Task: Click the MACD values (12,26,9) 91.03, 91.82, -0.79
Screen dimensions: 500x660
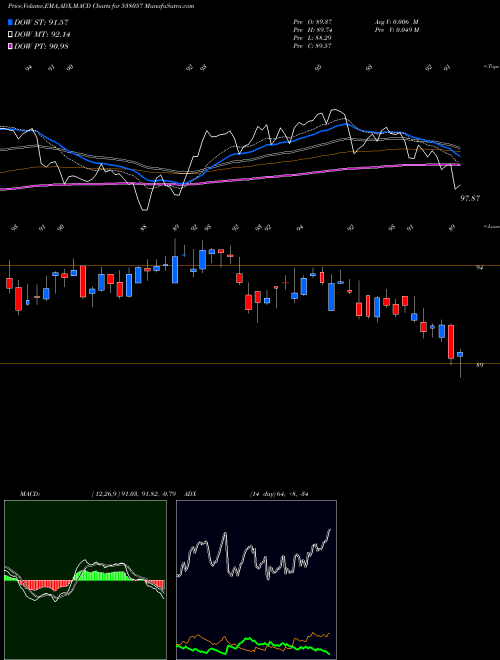Action: click(133, 494)
